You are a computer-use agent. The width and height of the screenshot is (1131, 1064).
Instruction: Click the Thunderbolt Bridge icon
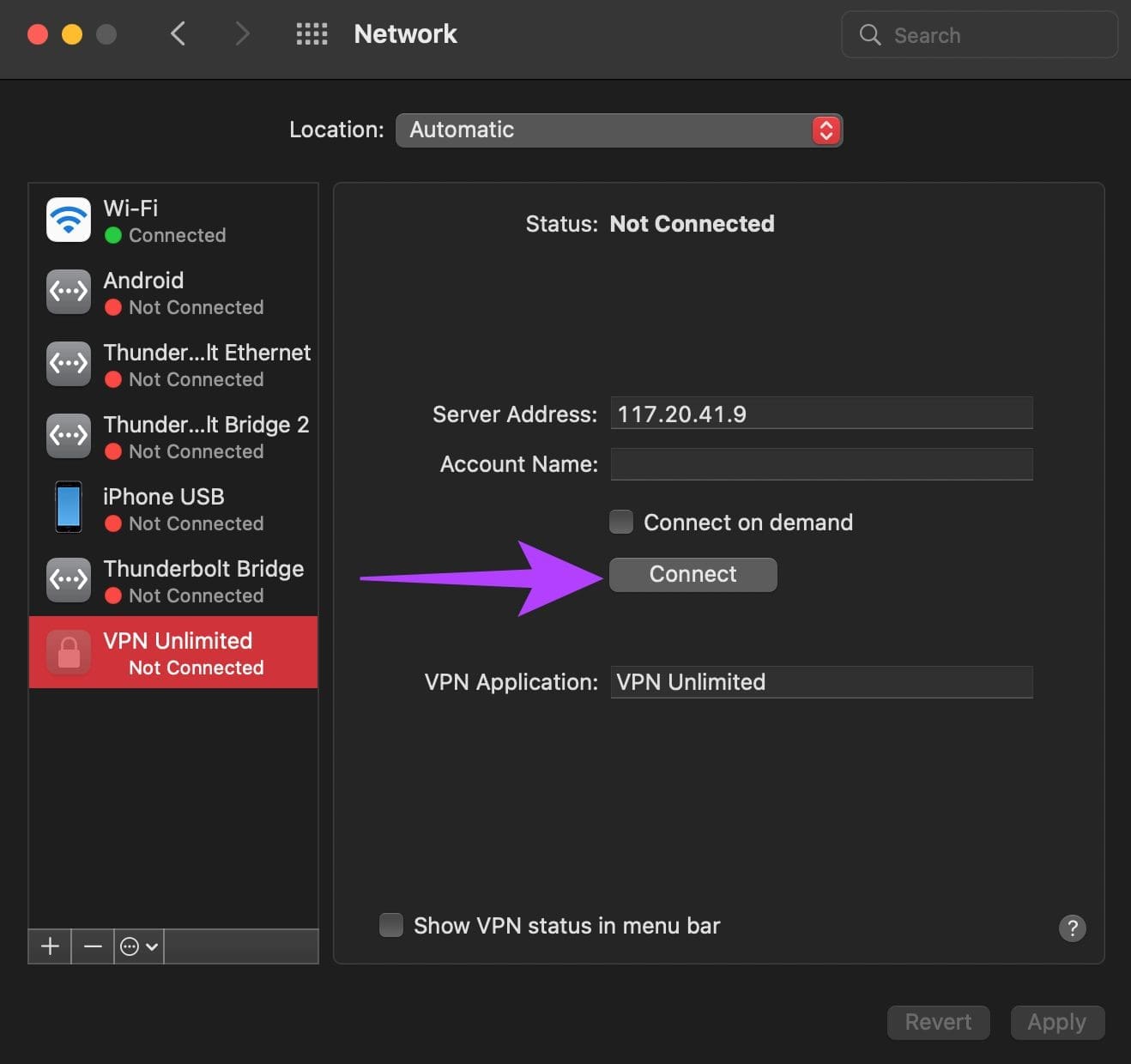coord(68,579)
